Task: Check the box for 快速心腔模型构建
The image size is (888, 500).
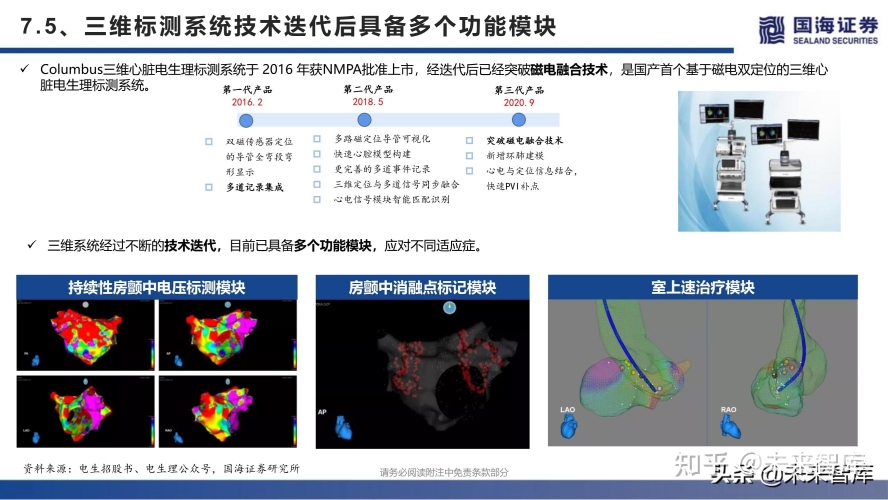Action: tap(317, 154)
